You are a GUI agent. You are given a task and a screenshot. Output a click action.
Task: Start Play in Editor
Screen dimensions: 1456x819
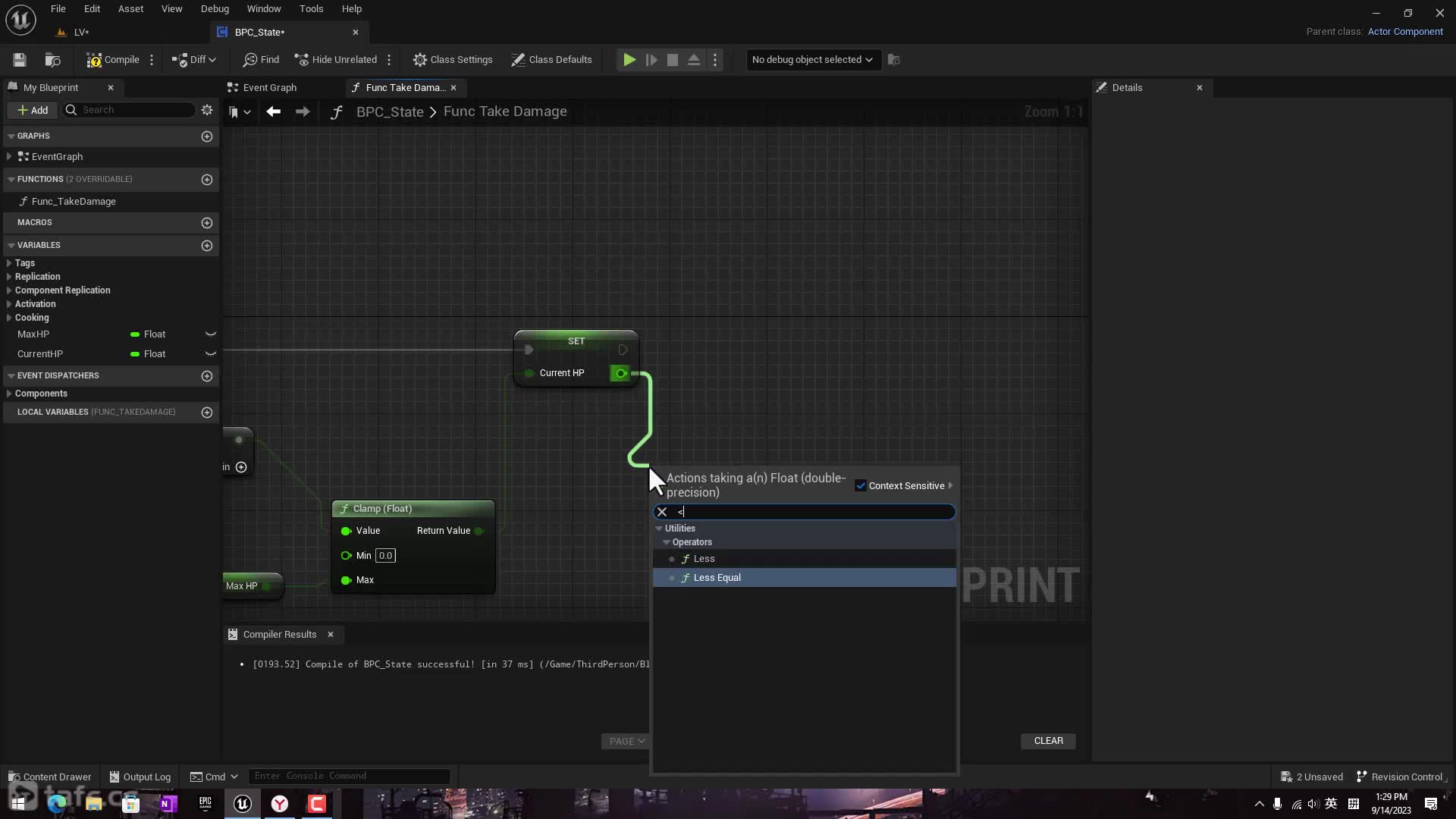(x=629, y=60)
